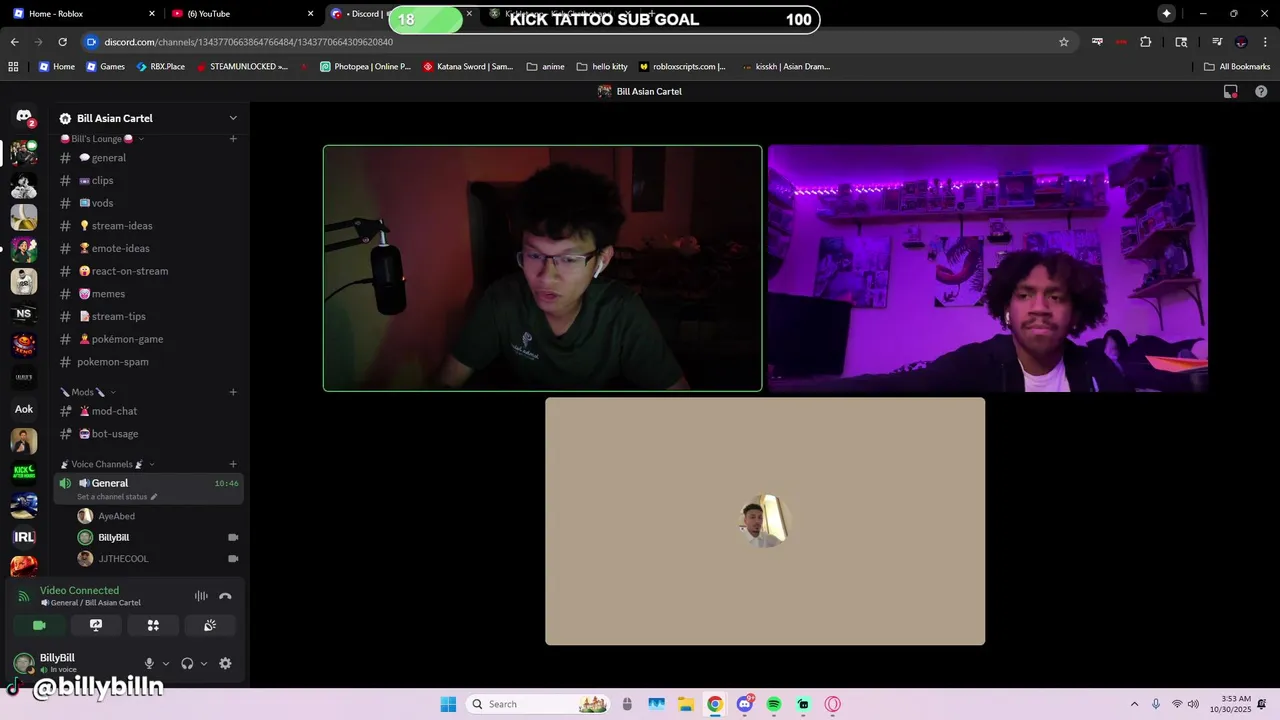This screenshot has height=720, width=1280.
Task: Mute the Discord microphone
Action: [149, 663]
